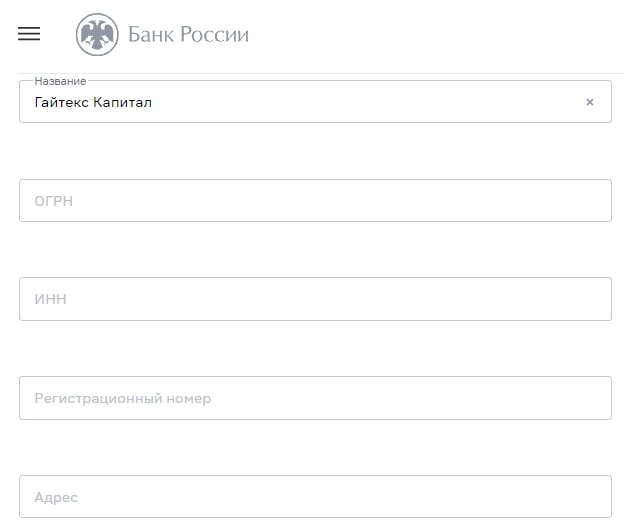Open the hamburger navigation menu
Viewport: 624px width, 531px height.
tap(29, 34)
